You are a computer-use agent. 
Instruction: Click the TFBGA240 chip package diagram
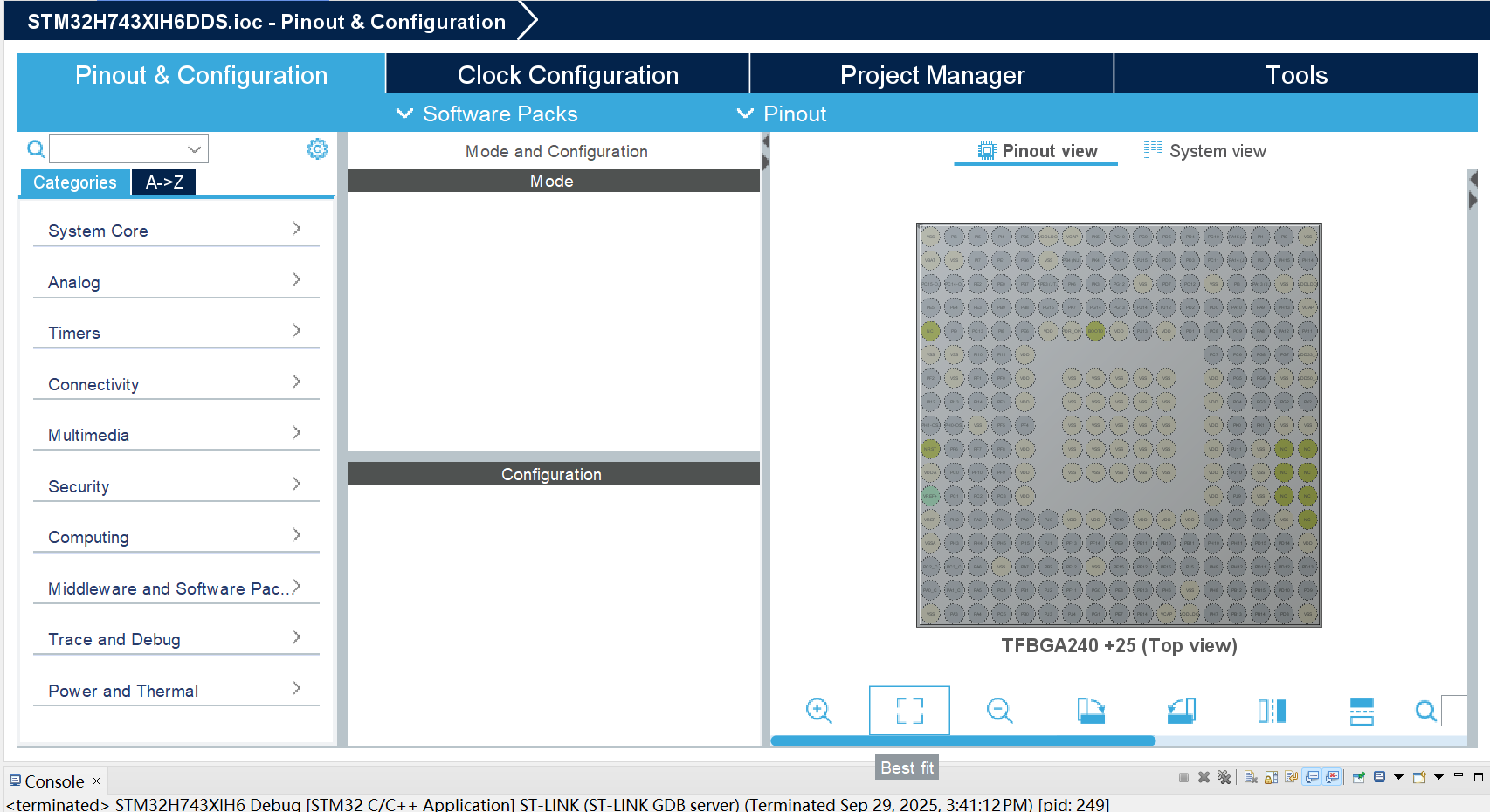click(x=1119, y=425)
